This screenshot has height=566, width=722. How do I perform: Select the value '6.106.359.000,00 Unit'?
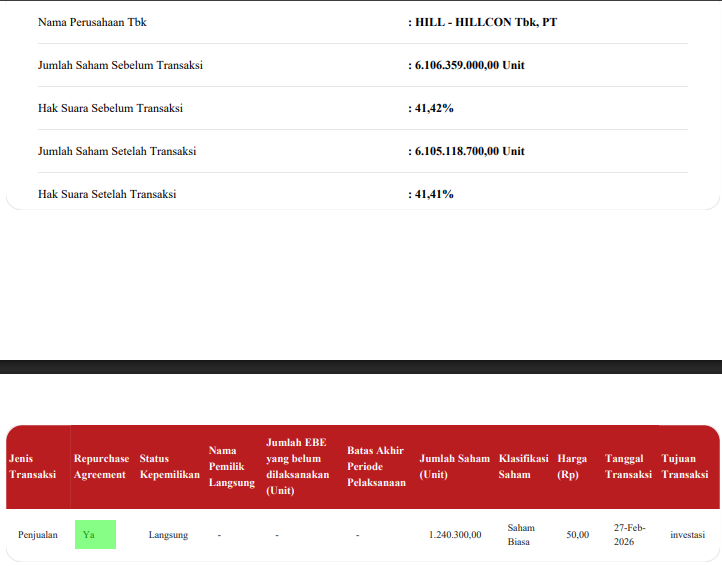coord(470,65)
